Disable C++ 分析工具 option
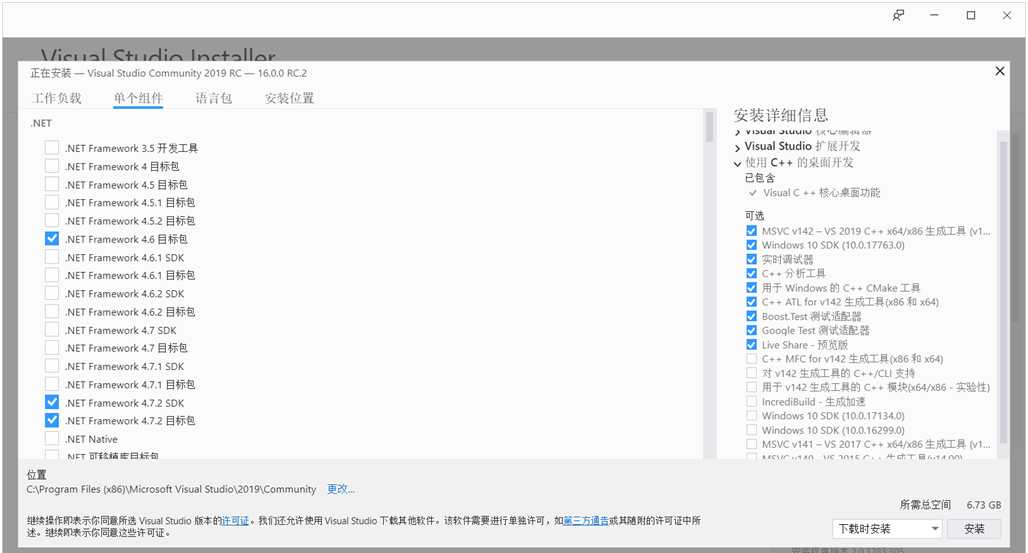The width and height of the screenshot is (1028, 553). pyautogui.click(x=751, y=274)
